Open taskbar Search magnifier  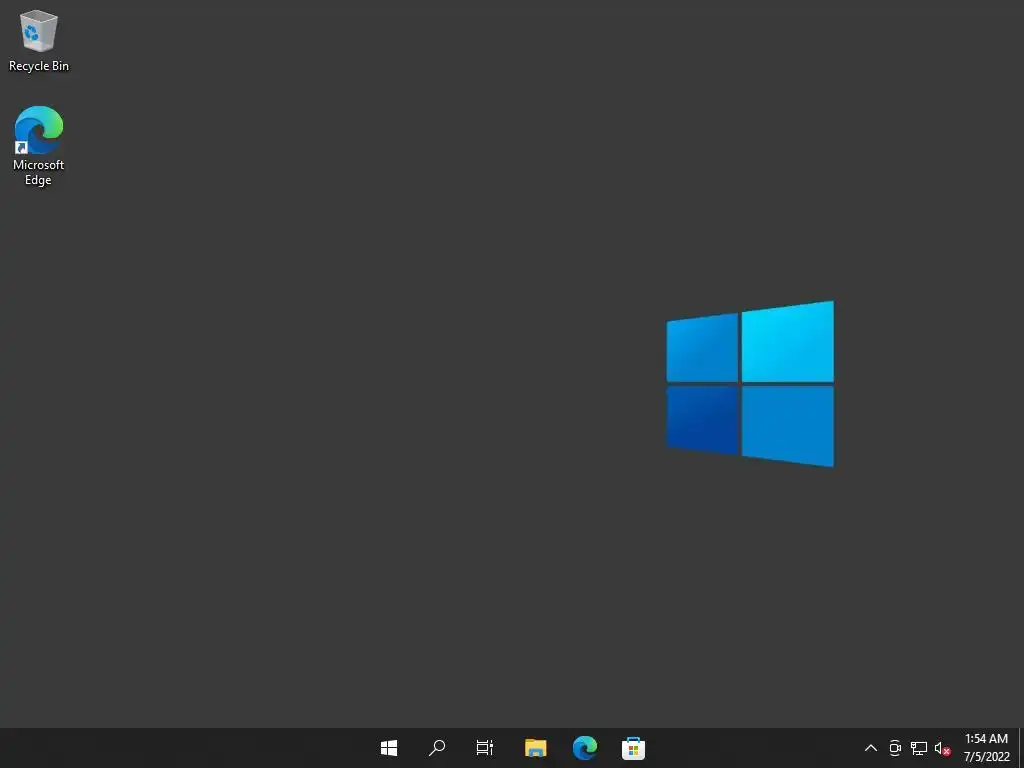click(437, 748)
